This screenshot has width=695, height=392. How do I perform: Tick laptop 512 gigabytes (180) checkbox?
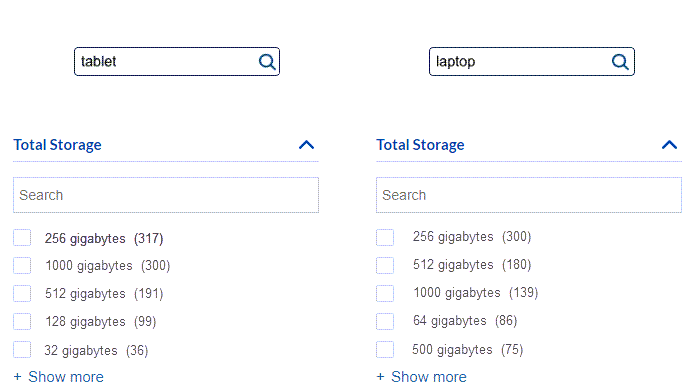(x=385, y=266)
